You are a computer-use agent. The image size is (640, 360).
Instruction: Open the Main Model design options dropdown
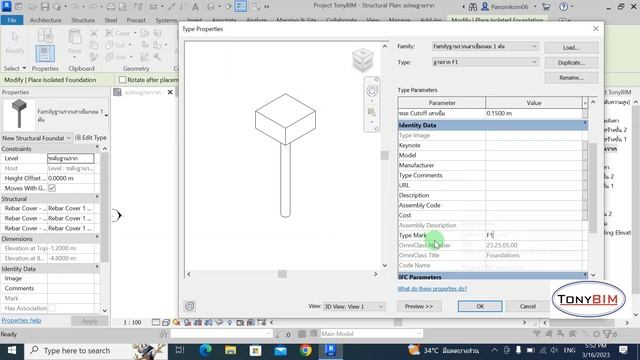coord(371,334)
